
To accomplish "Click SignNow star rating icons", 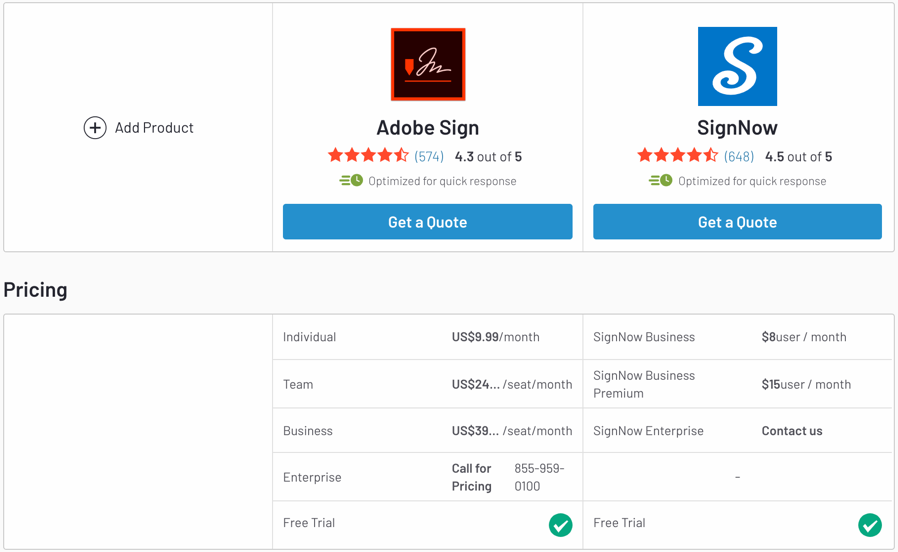I will 678,156.
